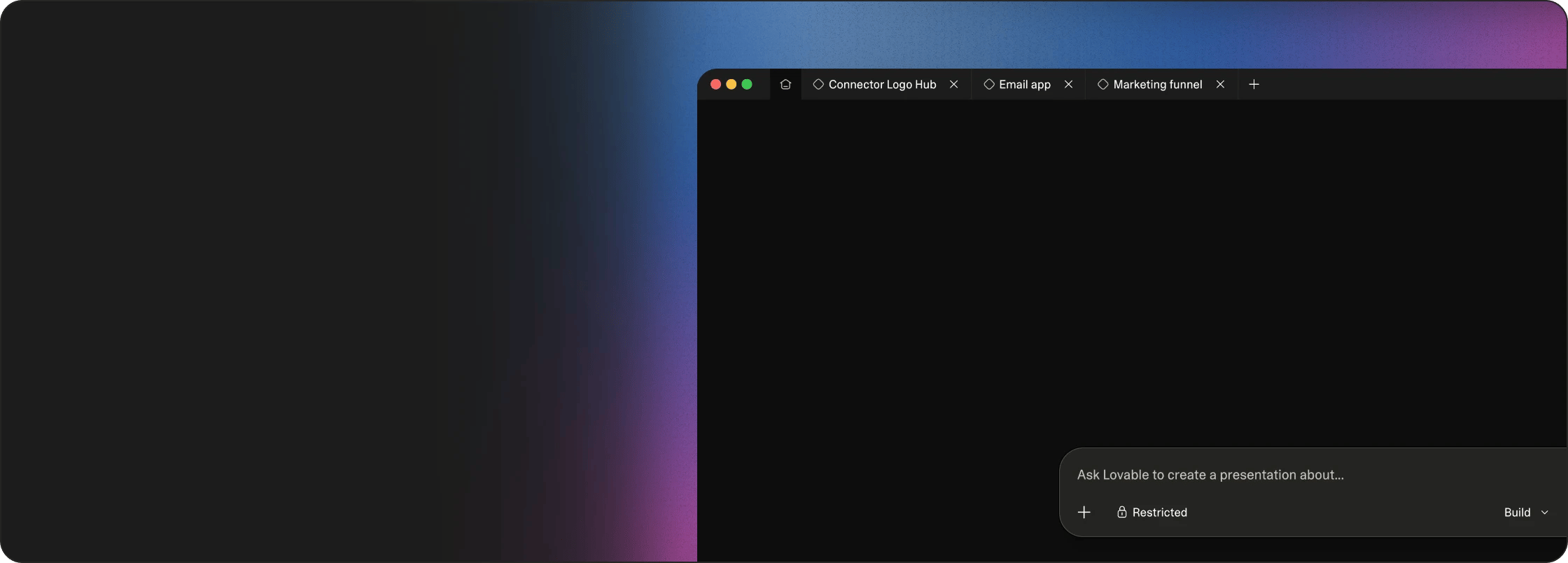This screenshot has width=1568, height=563.
Task: Open a new tab with plus icon
Action: (x=1254, y=85)
